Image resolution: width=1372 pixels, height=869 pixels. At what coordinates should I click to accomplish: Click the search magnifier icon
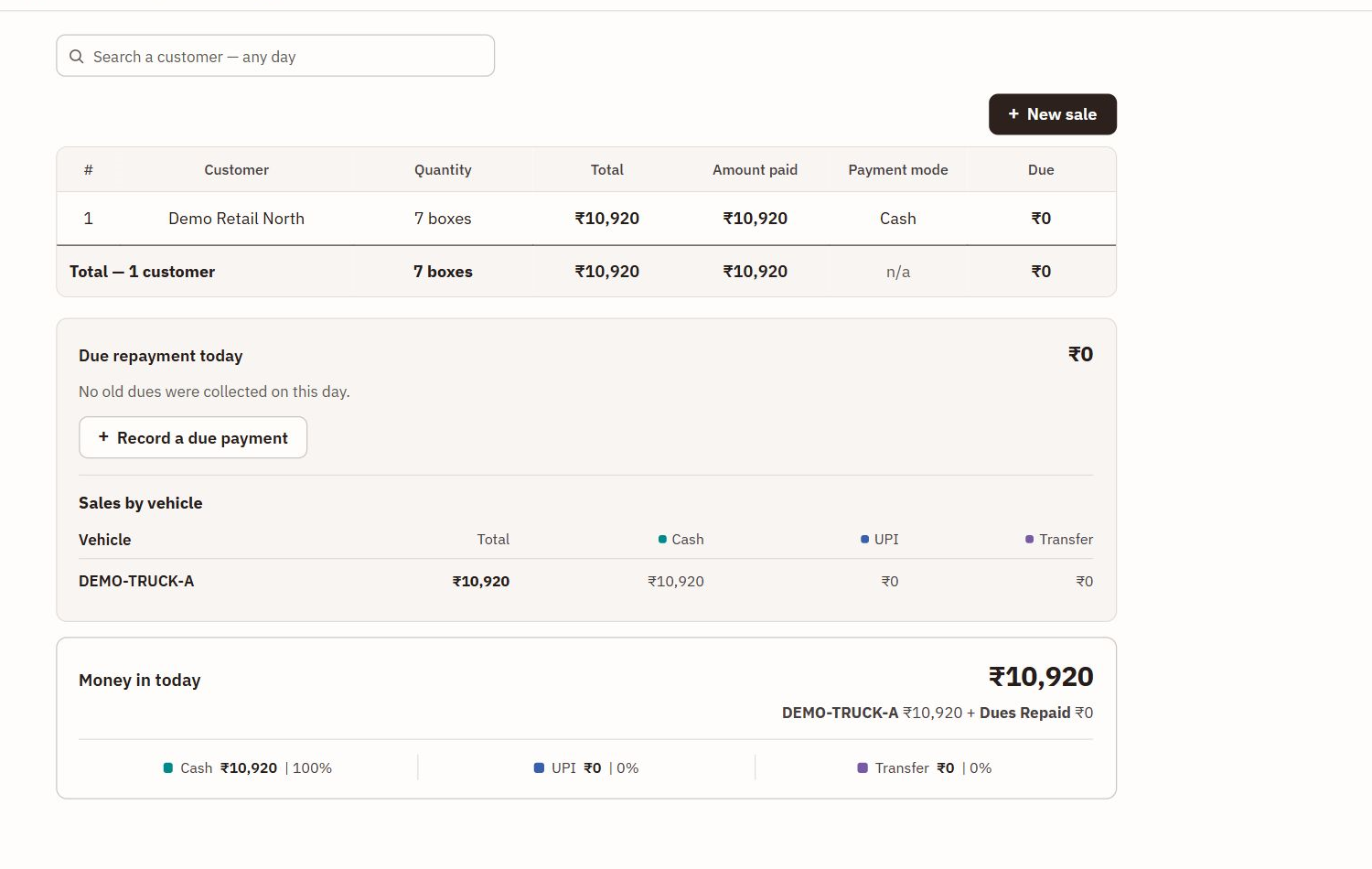(77, 57)
